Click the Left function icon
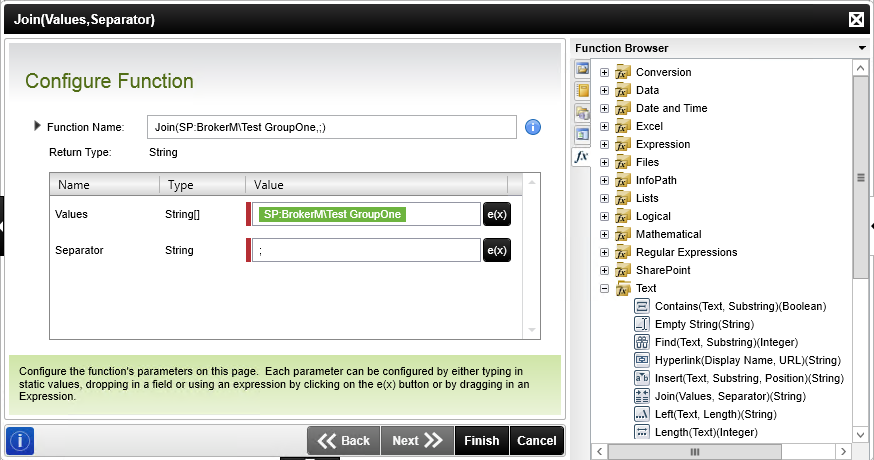Screen dimensions: 874x460 [x=642, y=414]
